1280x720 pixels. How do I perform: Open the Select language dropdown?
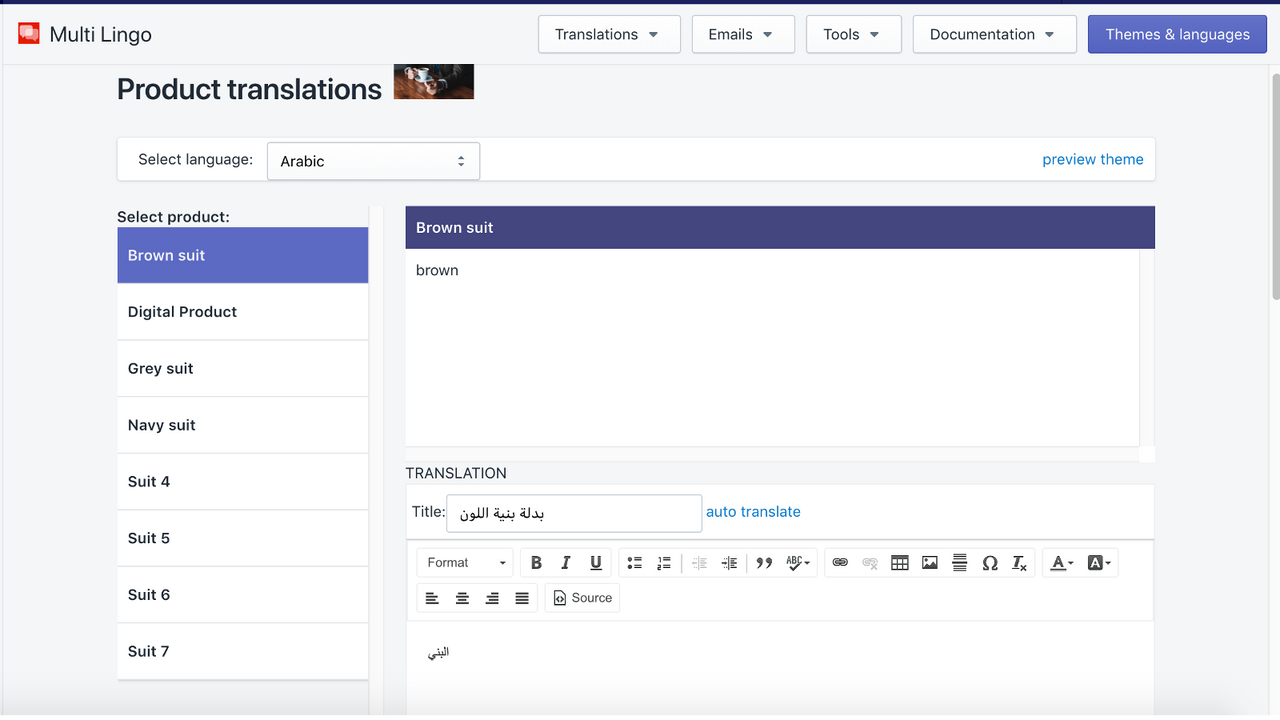tap(373, 161)
